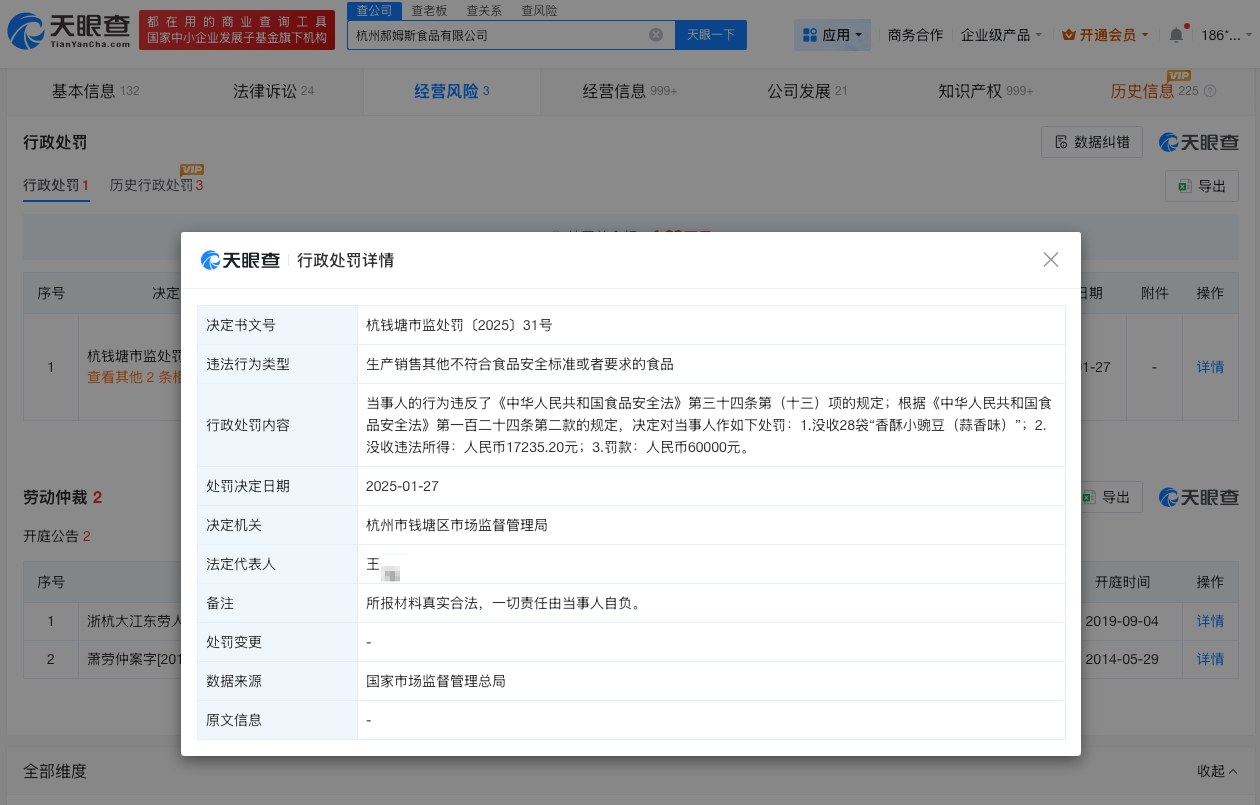Collapse 全部维度 using 收起 control
The image size is (1260, 805).
click(1217, 771)
